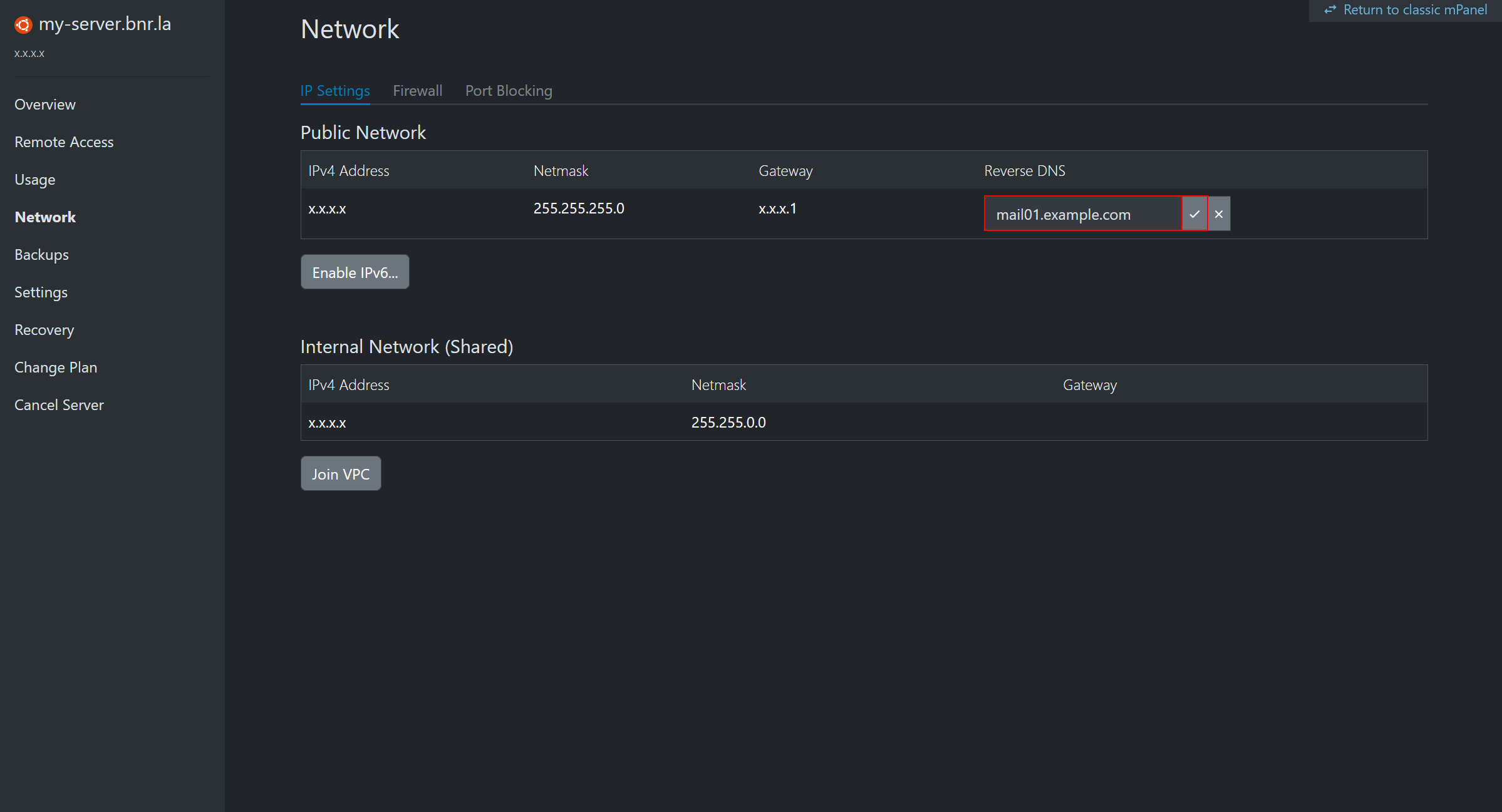Switch to the Firewall tab

click(417, 91)
